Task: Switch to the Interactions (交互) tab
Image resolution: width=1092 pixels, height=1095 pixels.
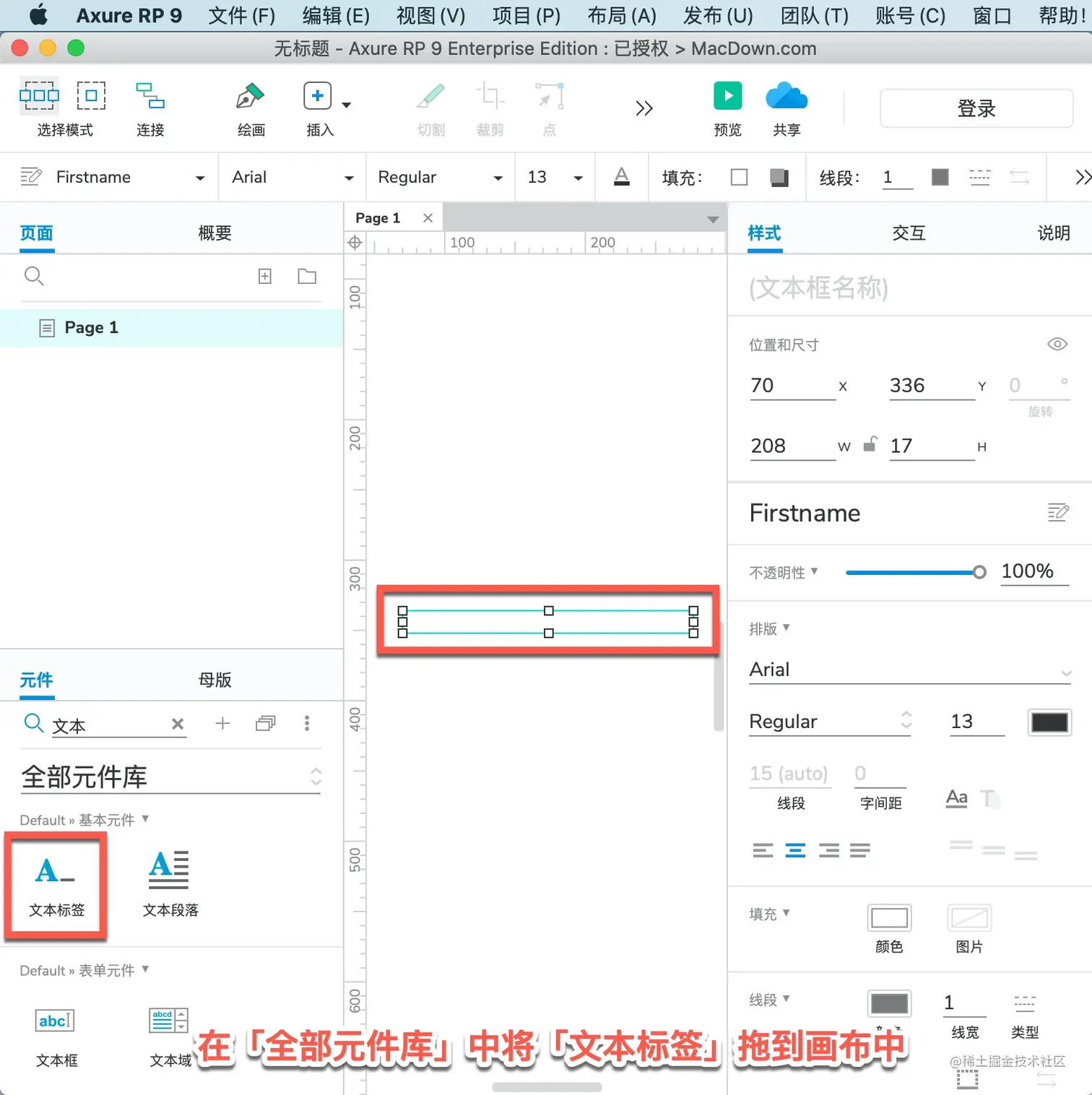Action: click(x=909, y=233)
